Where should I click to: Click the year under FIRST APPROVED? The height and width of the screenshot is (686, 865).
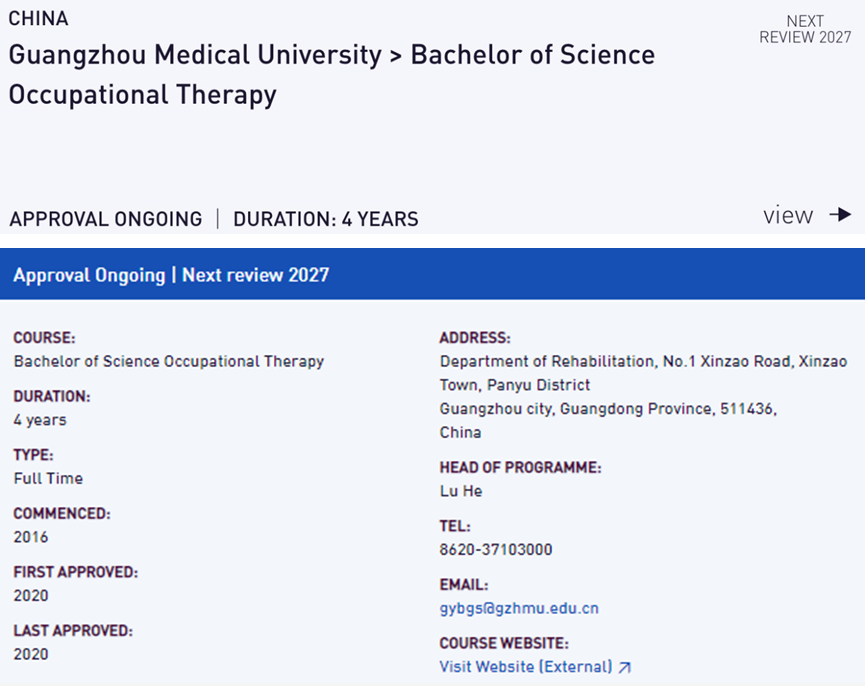tap(31, 596)
